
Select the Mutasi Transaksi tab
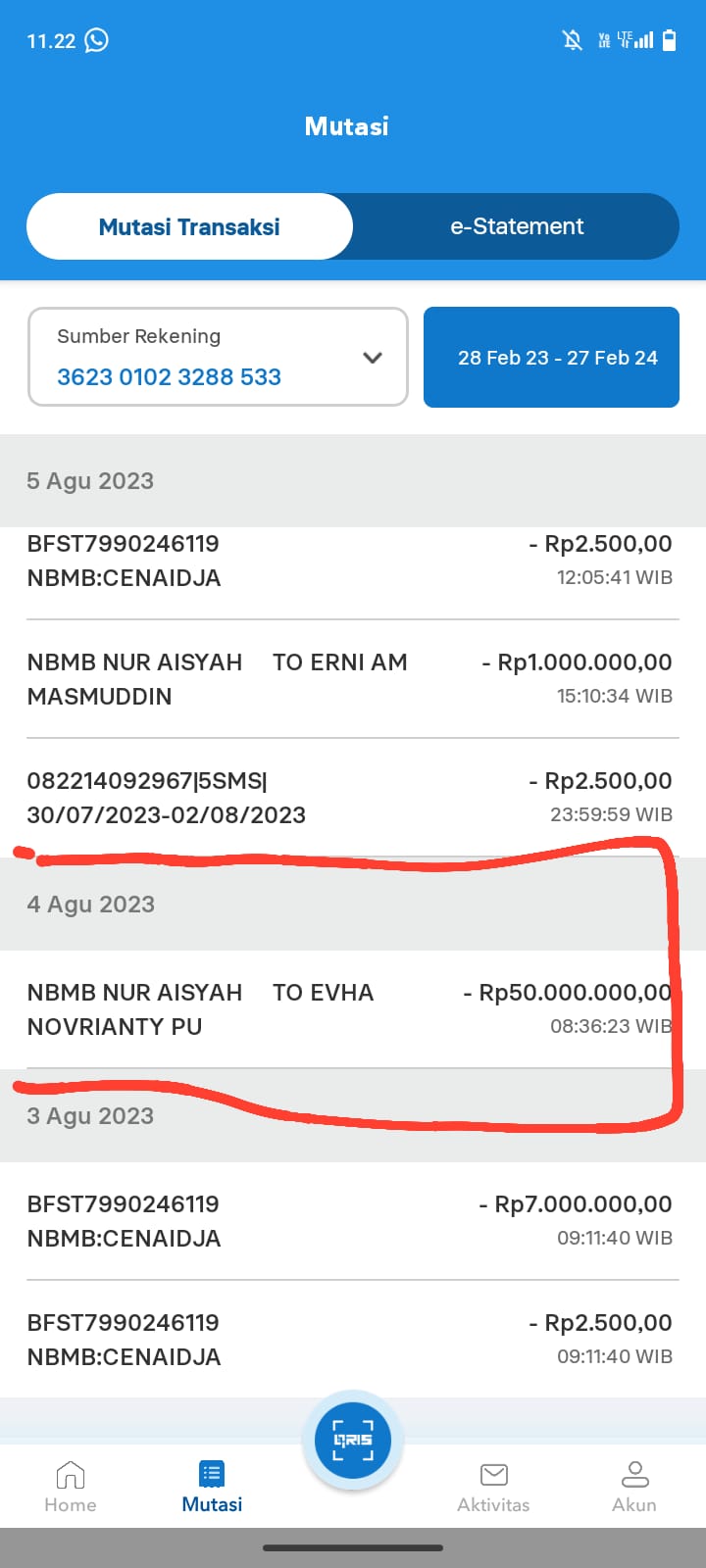point(189,226)
